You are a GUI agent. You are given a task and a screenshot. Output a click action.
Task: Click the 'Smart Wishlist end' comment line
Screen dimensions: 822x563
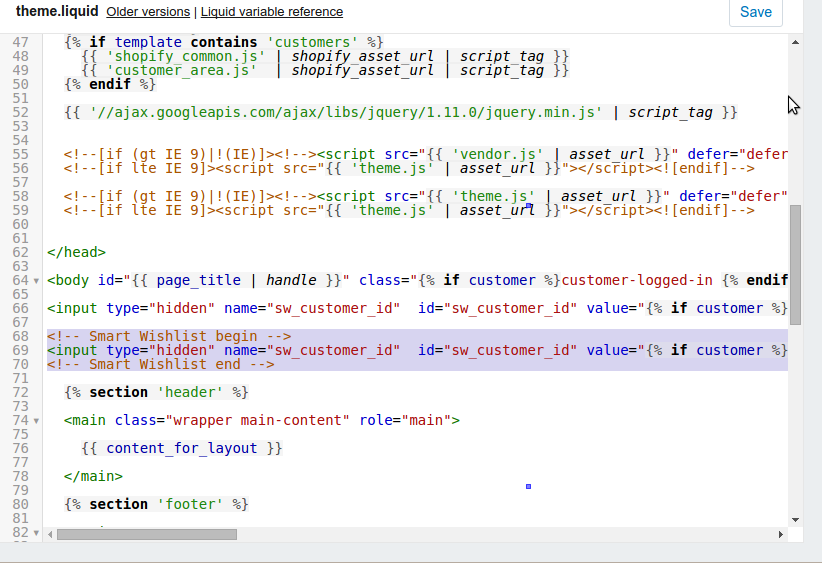coord(160,364)
